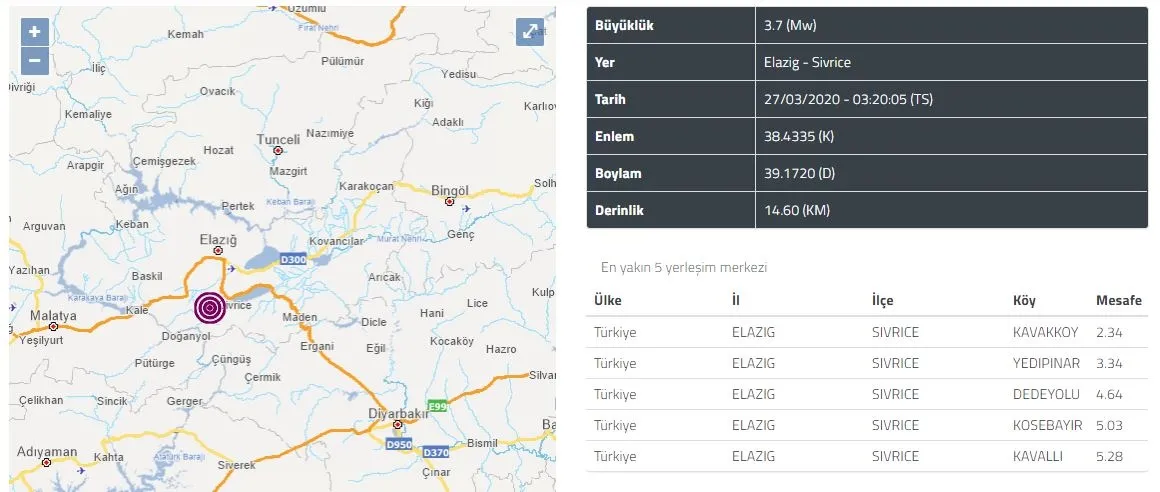Click the Elazığ city marker dot
1160x492 pixels.
218,251
